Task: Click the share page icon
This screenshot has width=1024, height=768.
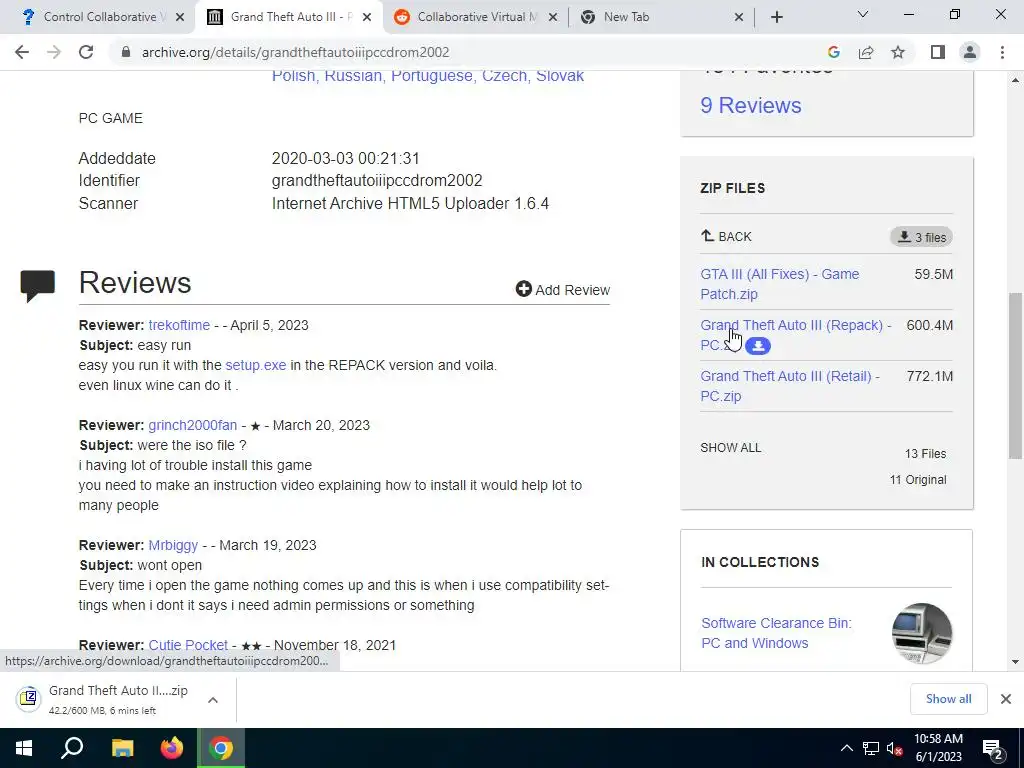Action: (x=866, y=52)
